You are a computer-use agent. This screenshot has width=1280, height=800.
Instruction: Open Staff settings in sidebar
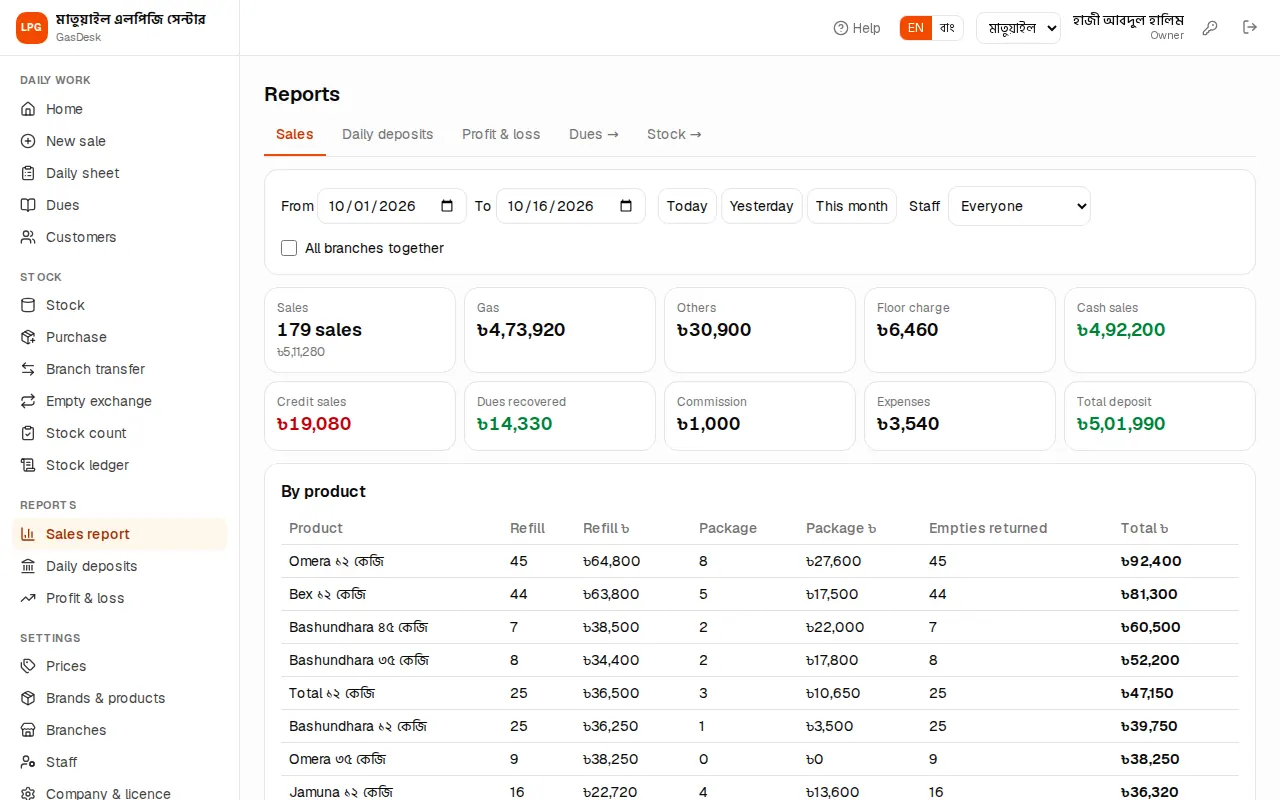[x=120, y=762]
